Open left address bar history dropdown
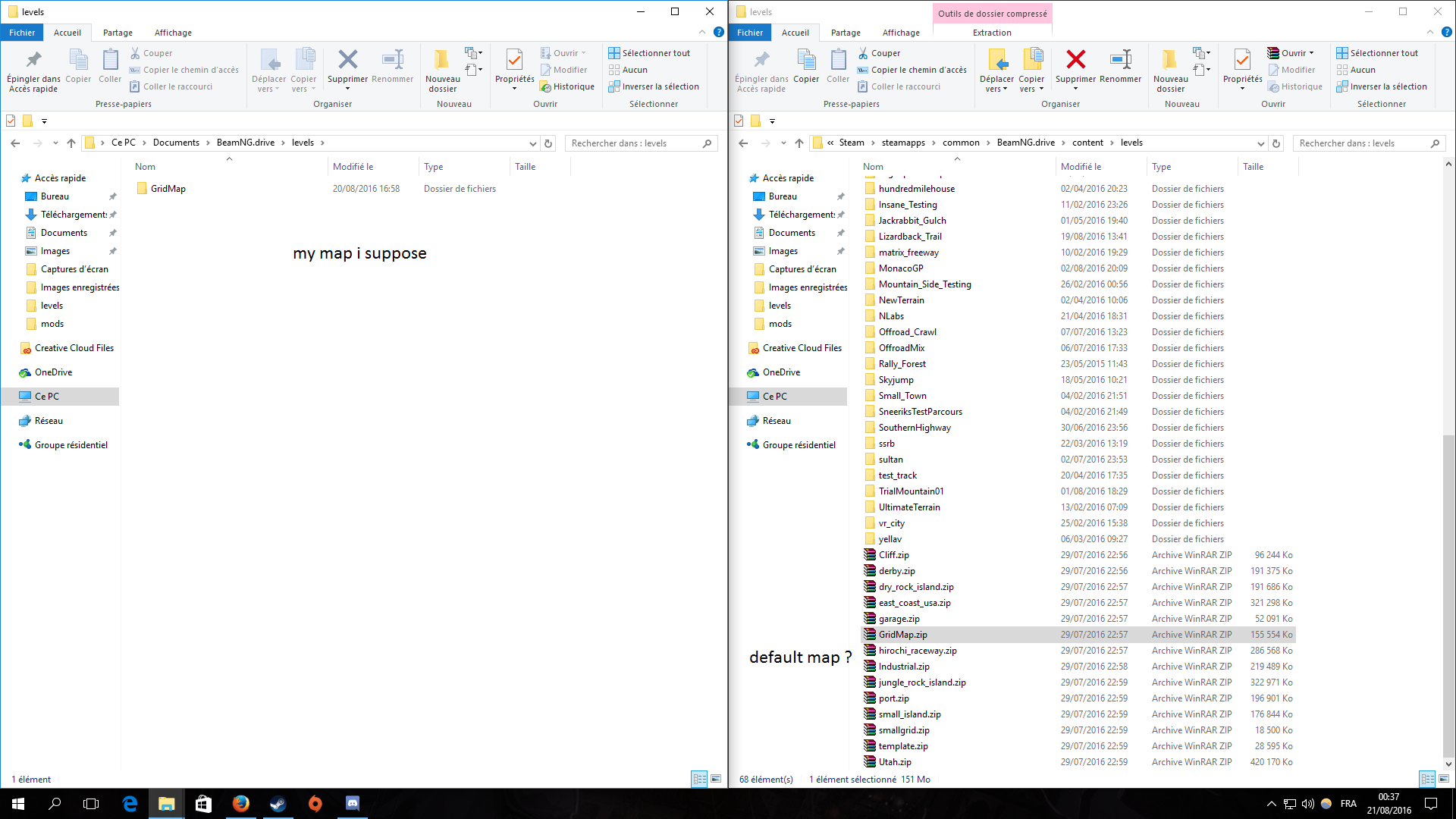 [x=533, y=143]
